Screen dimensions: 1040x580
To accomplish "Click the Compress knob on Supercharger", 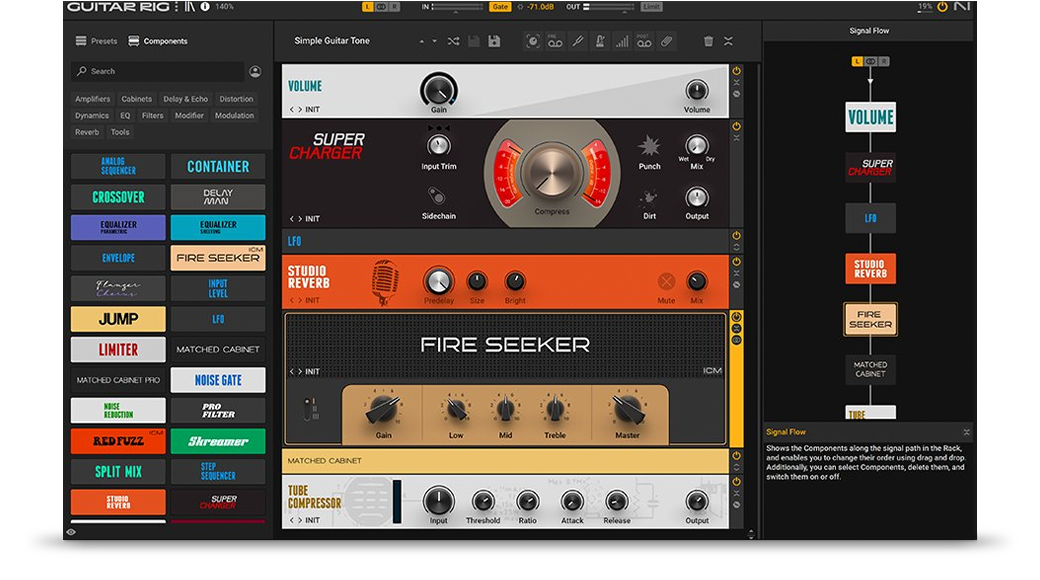I will tap(551, 172).
